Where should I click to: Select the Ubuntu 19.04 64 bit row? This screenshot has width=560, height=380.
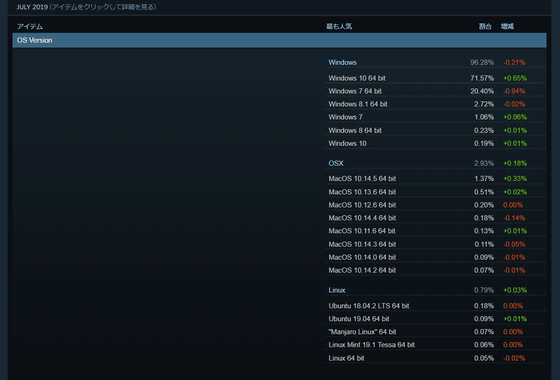[x=435, y=319]
